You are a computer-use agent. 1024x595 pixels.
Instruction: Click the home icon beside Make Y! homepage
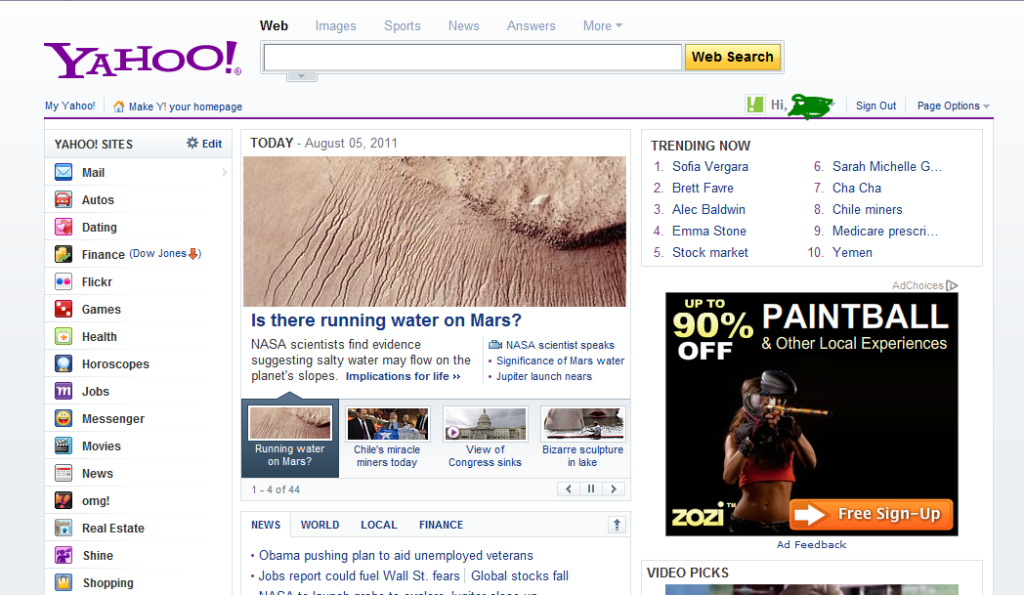point(118,106)
